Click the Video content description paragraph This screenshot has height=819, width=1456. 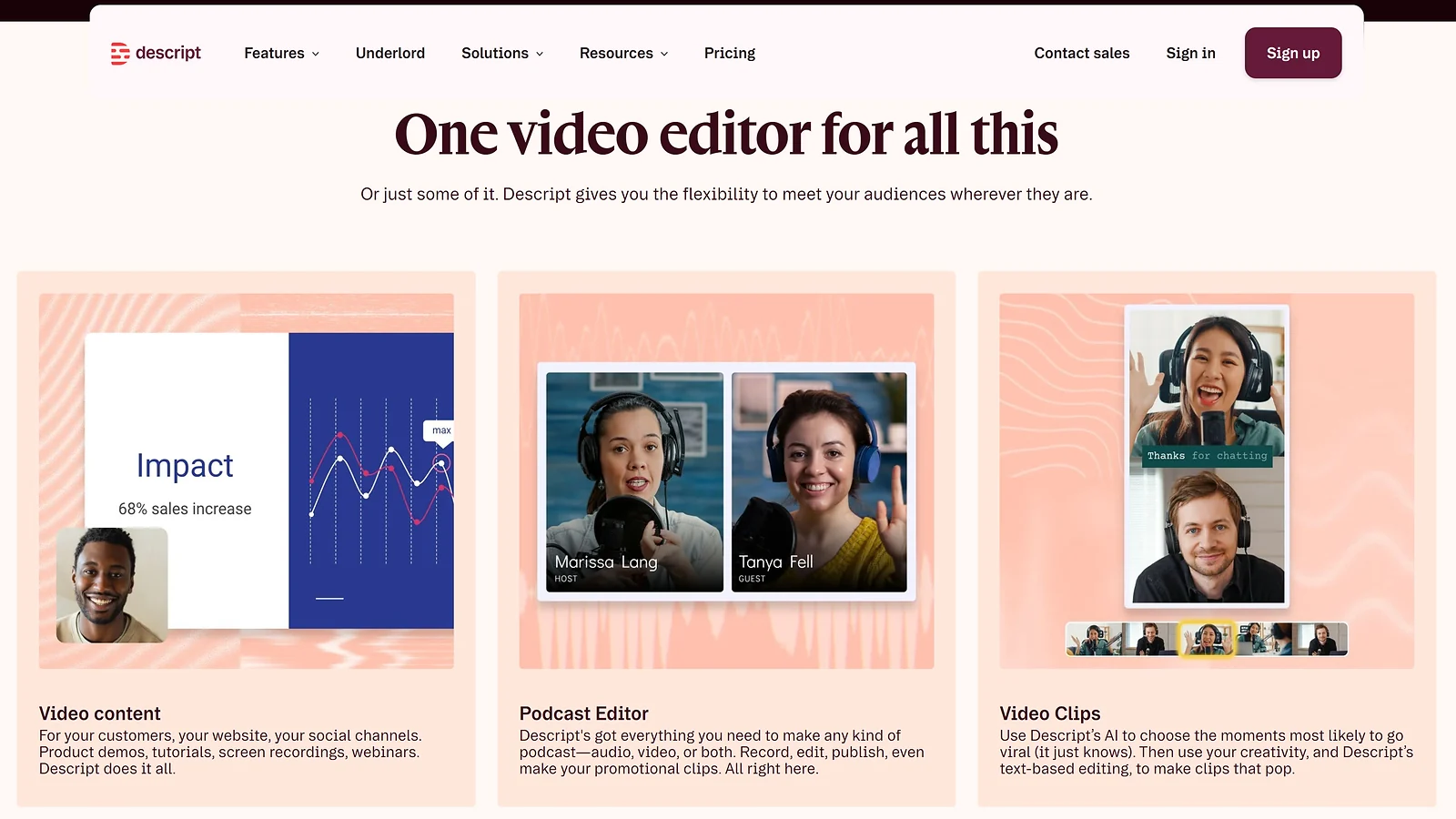click(230, 753)
